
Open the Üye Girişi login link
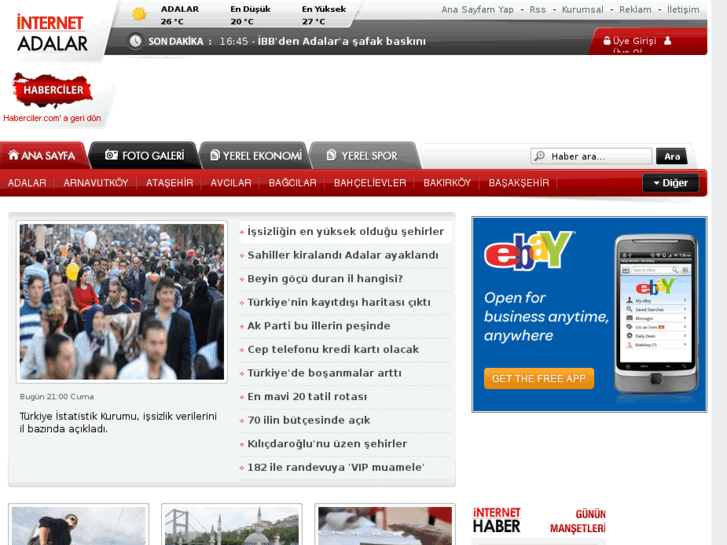[634, 41]
